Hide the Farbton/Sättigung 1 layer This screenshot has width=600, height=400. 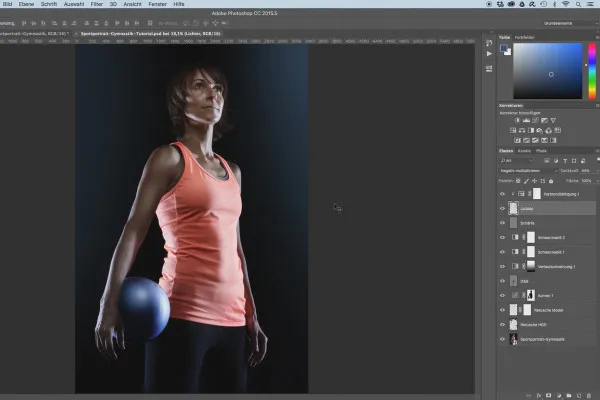pos(502,194)
